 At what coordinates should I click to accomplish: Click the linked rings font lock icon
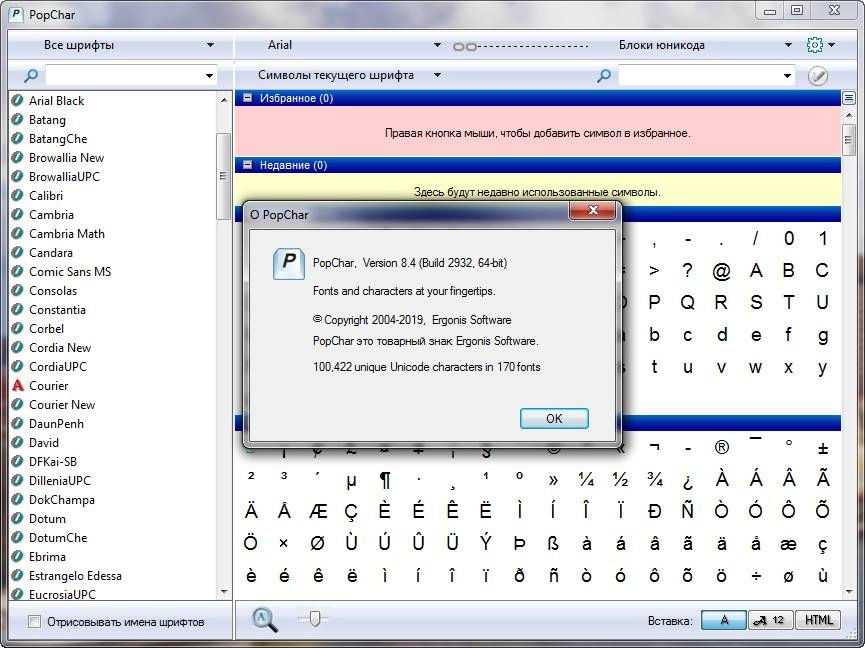[x=464, y=46]
